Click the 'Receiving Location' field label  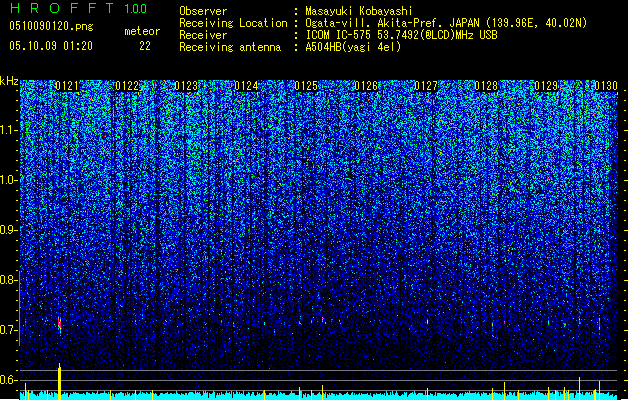coord(233,23)
